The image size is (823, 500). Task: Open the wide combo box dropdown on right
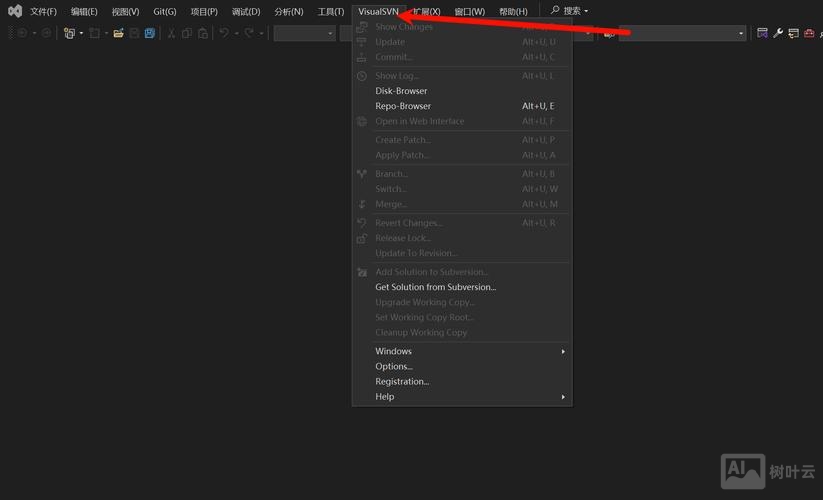click(740, 33)
